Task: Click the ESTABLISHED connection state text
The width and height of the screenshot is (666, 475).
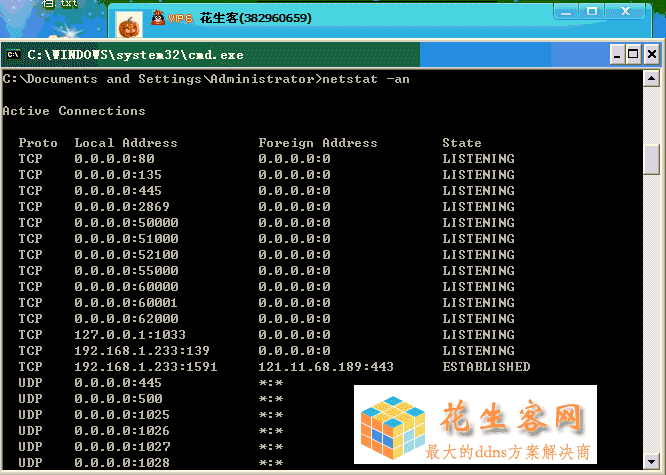Action: click(486, 367)
